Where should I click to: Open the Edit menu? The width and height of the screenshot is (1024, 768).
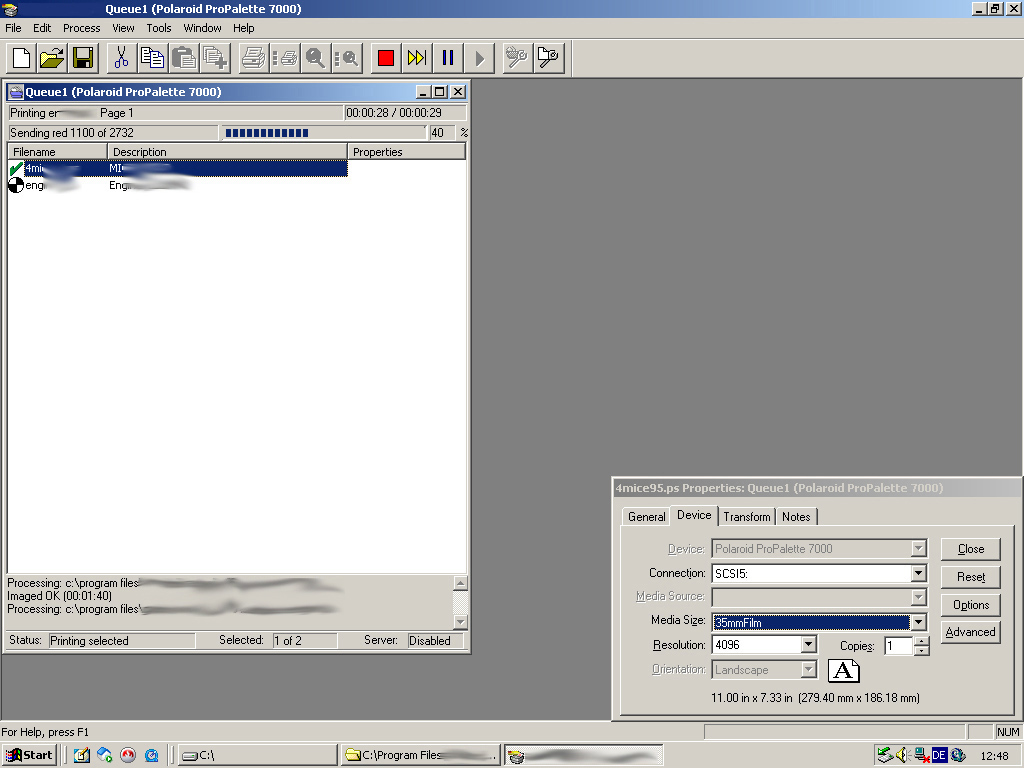click(42, 28)
